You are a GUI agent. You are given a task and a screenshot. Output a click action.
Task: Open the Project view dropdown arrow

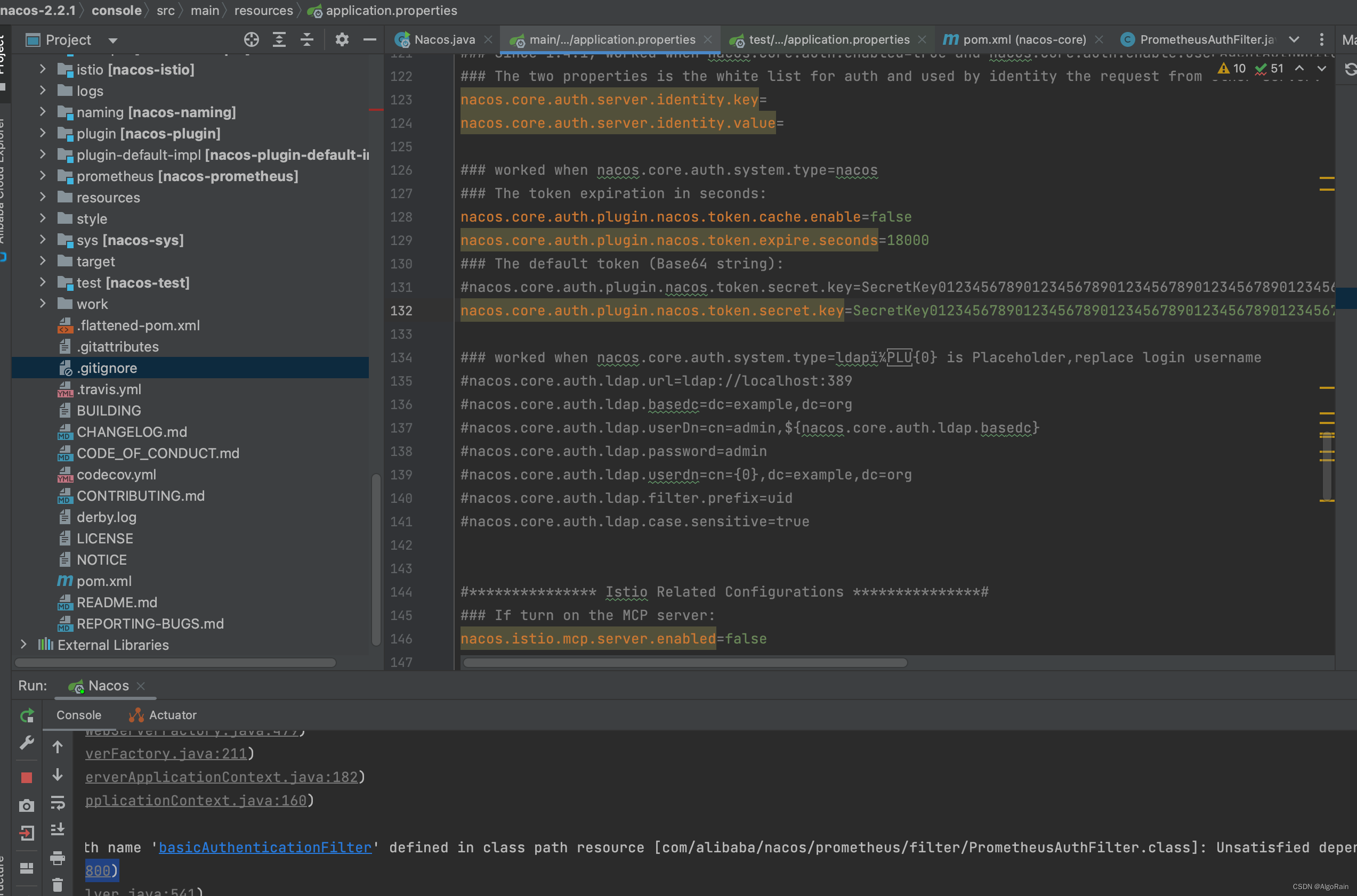point(112,40)
